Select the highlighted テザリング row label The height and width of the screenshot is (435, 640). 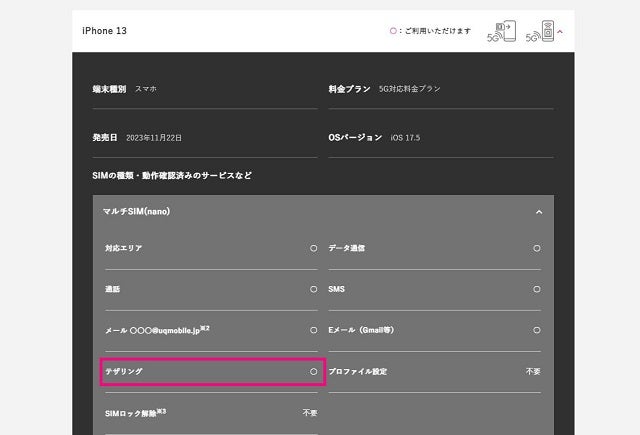(124, 371)
